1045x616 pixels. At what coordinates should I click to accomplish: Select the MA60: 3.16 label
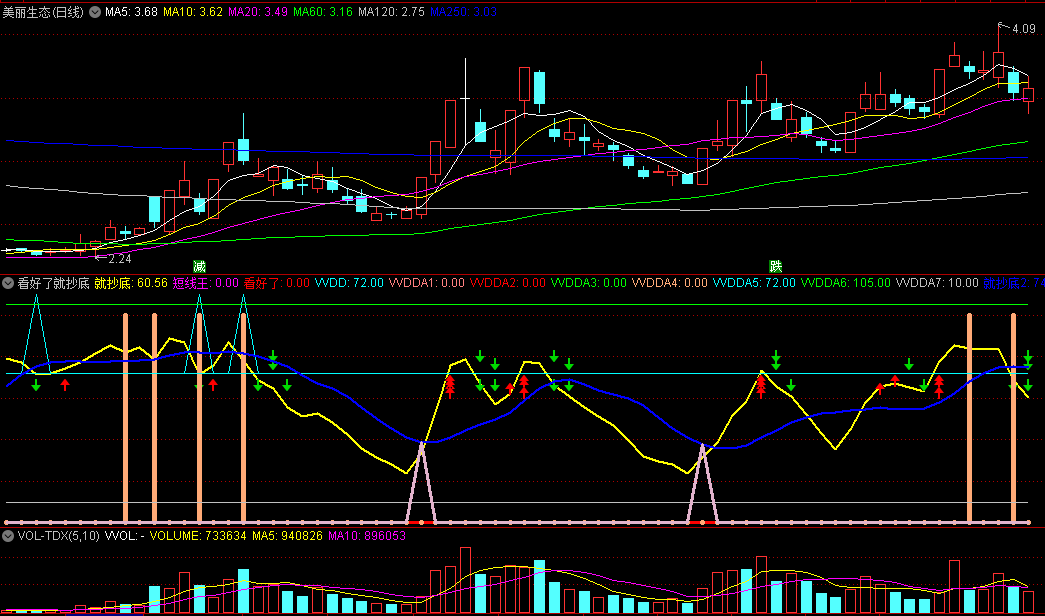[323, 12]
